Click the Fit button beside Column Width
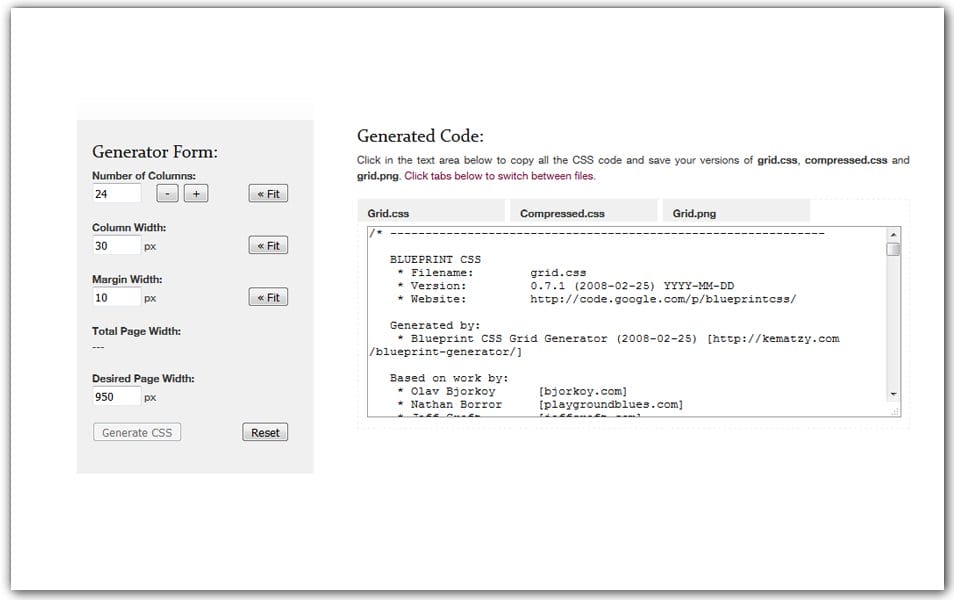Screen dimensions: 954x600 (x=267, y=245)
